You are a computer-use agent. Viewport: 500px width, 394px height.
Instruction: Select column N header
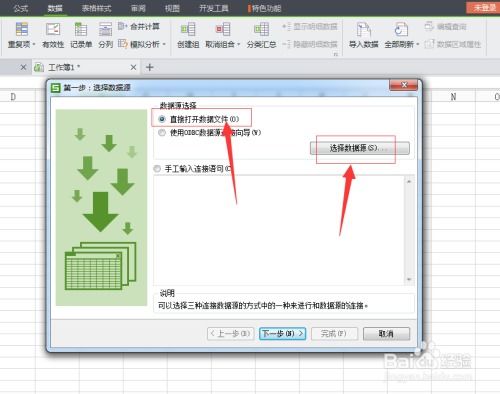pyautogui.click(x=453, y=97)
